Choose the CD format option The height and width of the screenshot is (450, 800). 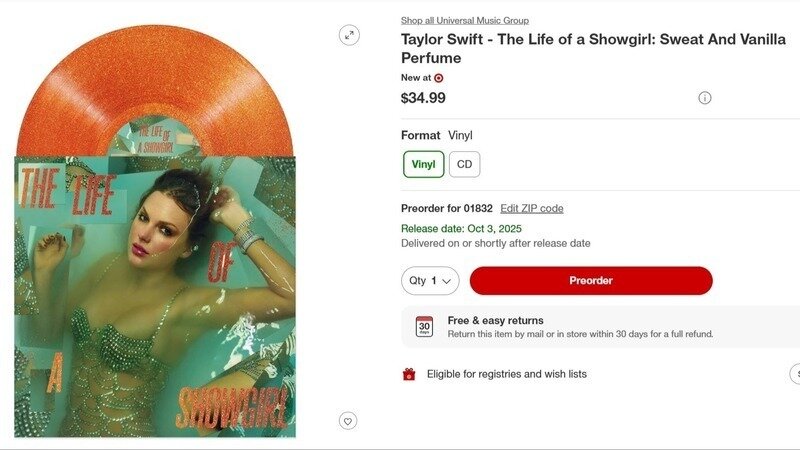464,164
